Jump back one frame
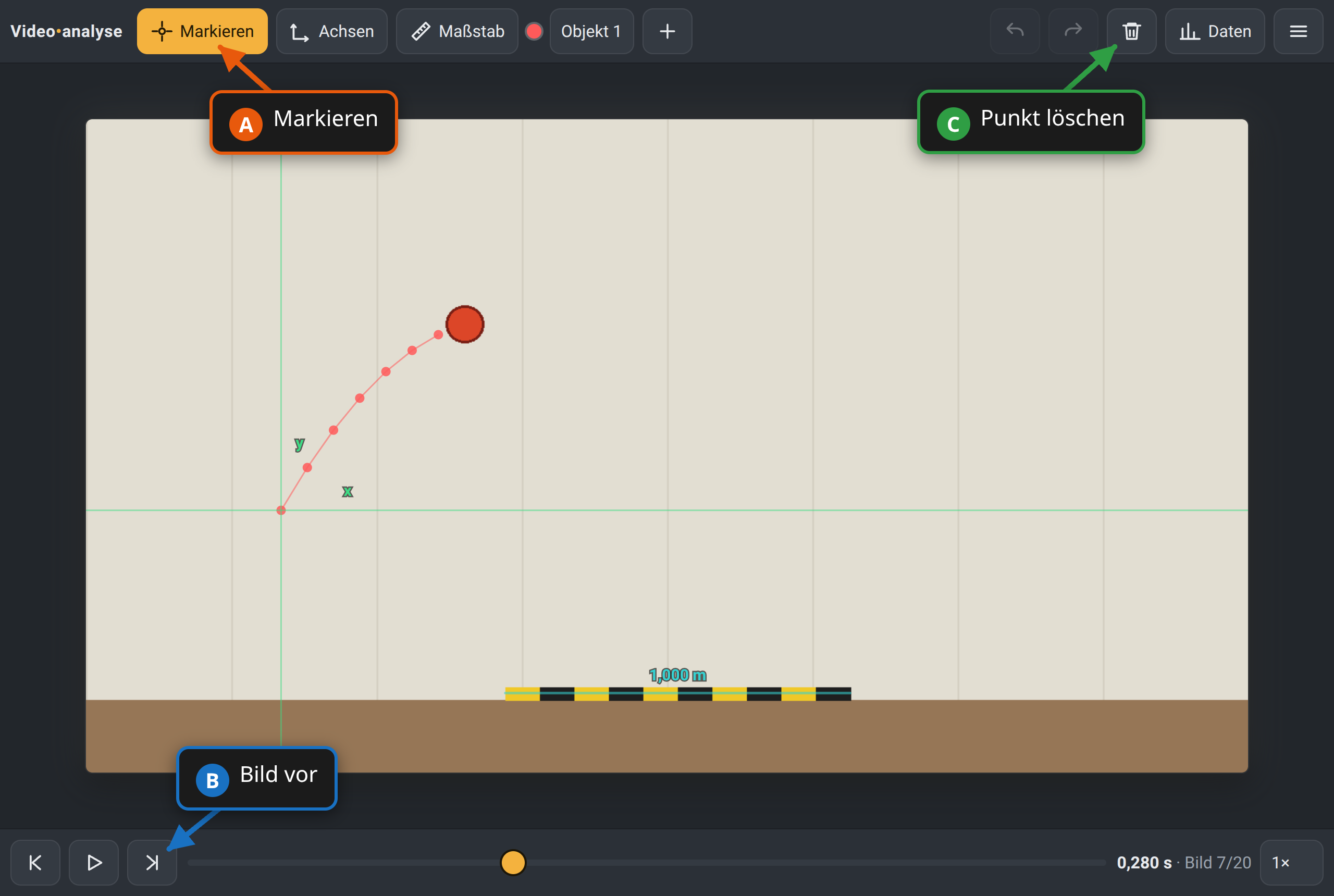The image size is (1334, 896). coord(35,862)
